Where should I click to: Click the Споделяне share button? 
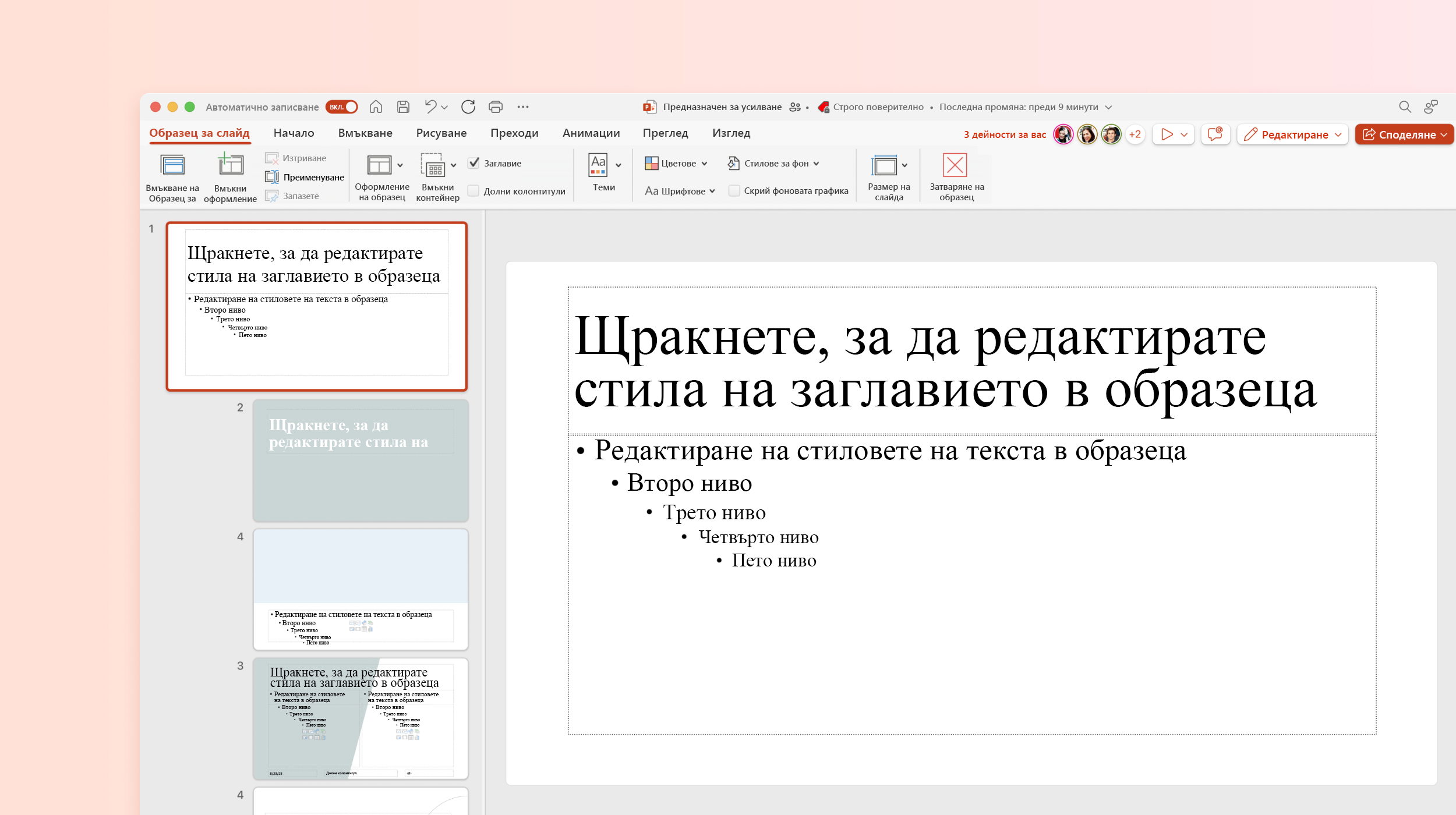[x=1404, y=134]
